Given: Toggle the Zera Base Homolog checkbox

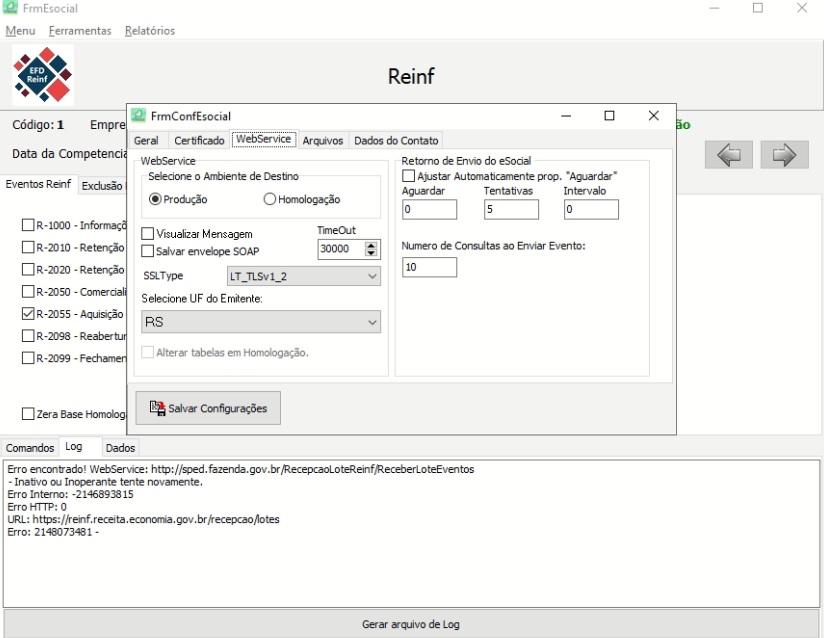Looking at the screenshot, I should coord(28,414).
